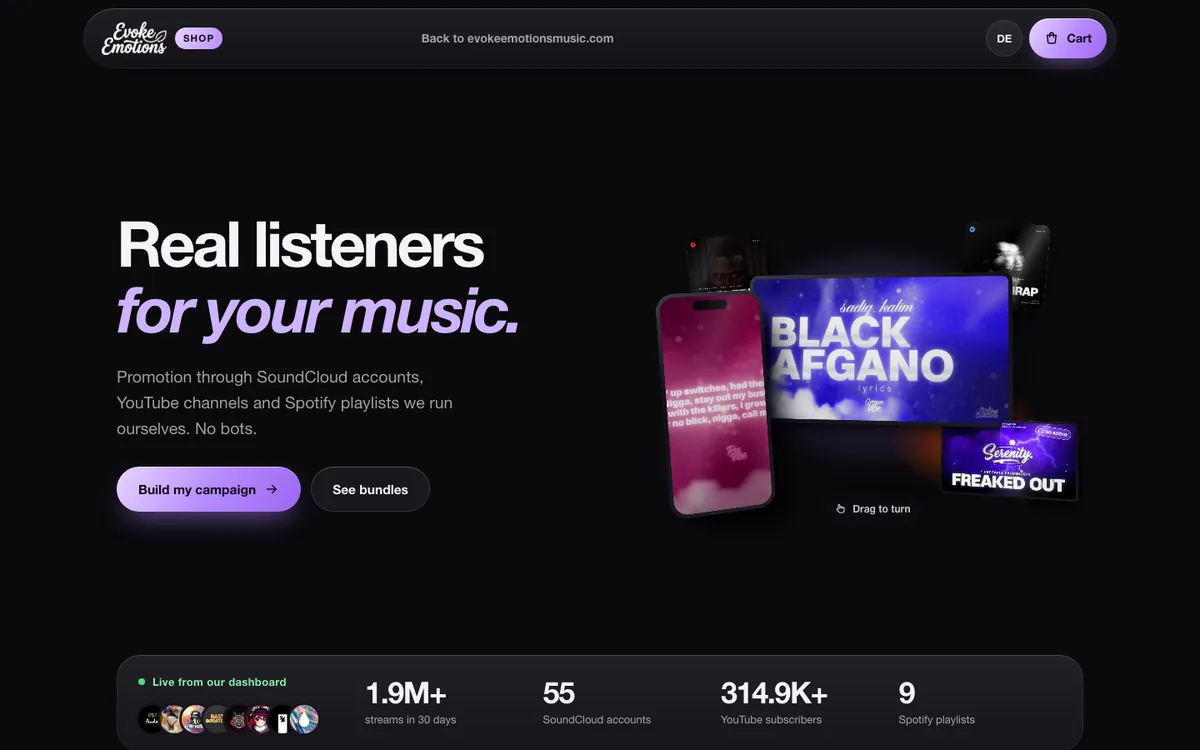Click the 1.9M+ streams figure

[406, 692]
